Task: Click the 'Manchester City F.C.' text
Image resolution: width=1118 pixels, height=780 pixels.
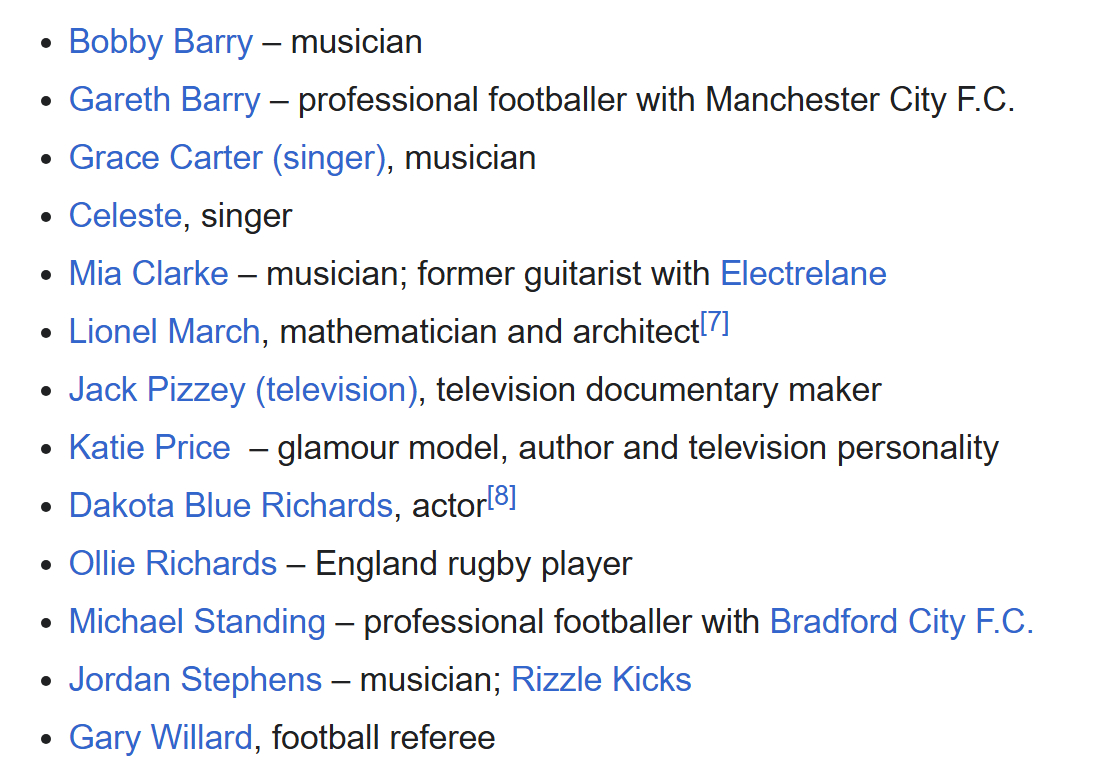Action: [860, 100]
